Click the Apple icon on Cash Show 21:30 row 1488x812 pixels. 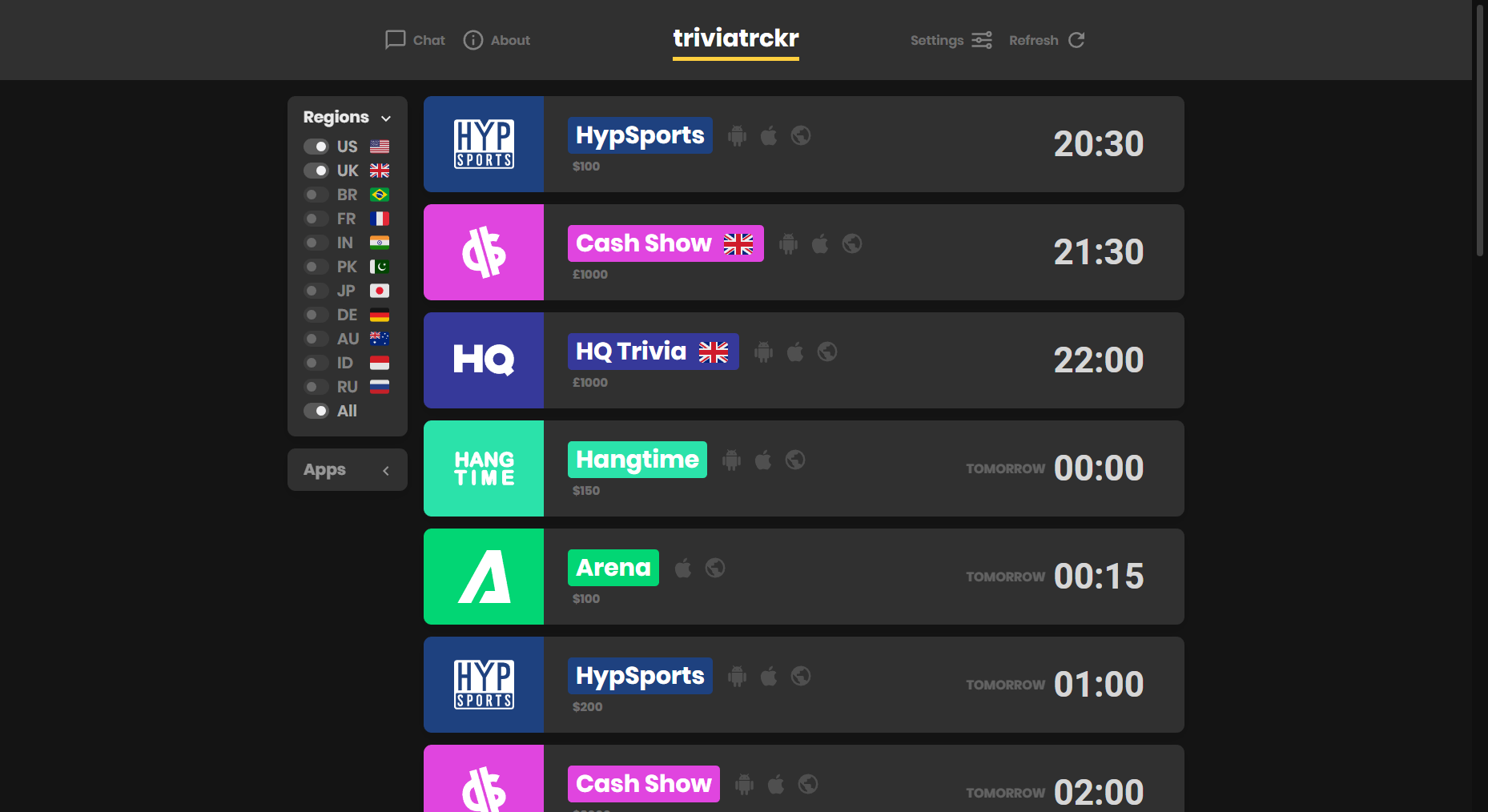[x=819, y=243]
